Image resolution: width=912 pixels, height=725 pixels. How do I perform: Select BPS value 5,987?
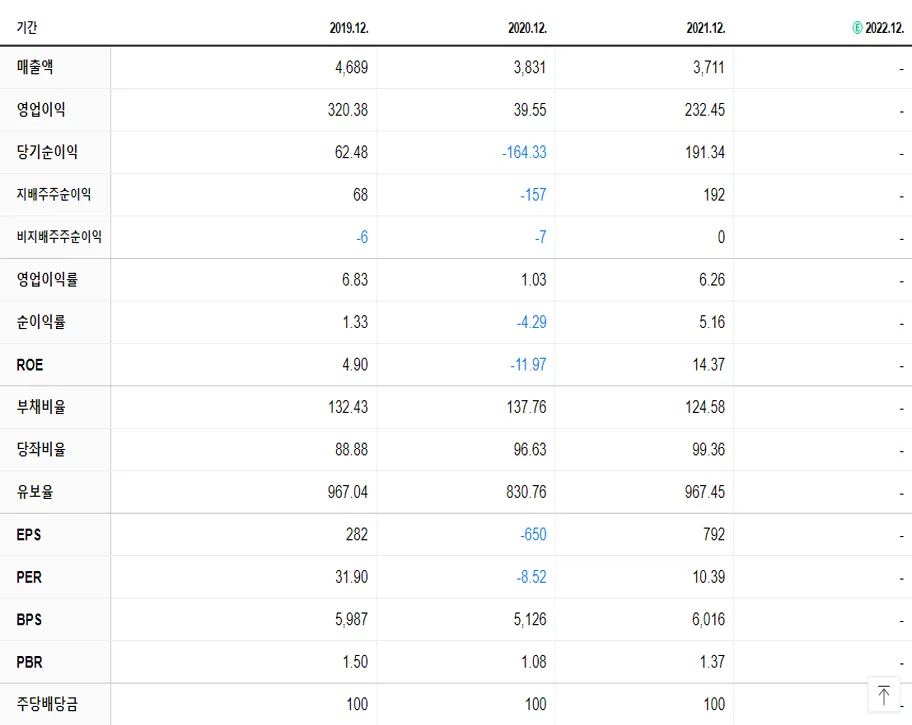(x=351, y=620)
